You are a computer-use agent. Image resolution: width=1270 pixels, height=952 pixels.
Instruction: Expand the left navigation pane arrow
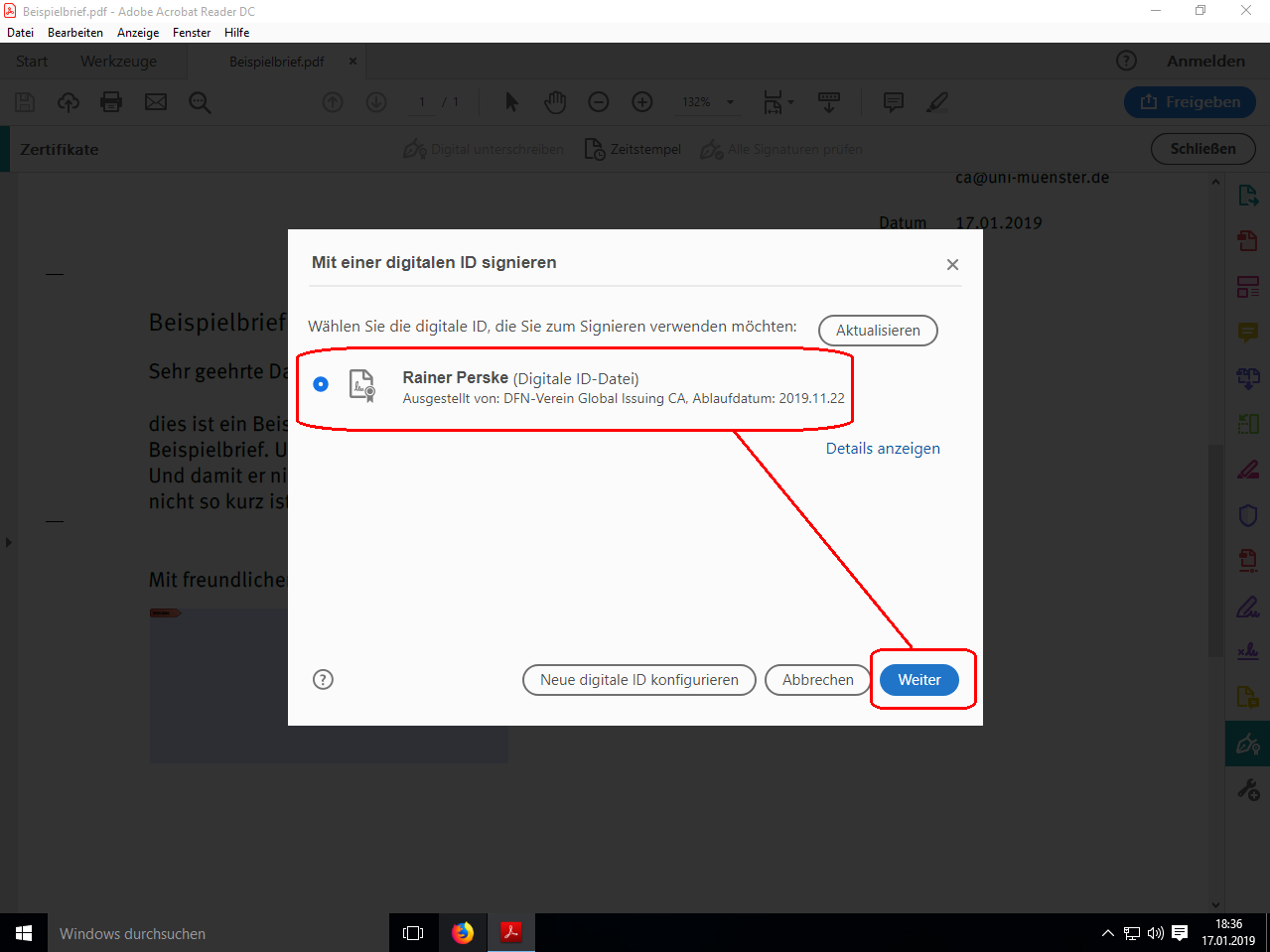[8, 542]
